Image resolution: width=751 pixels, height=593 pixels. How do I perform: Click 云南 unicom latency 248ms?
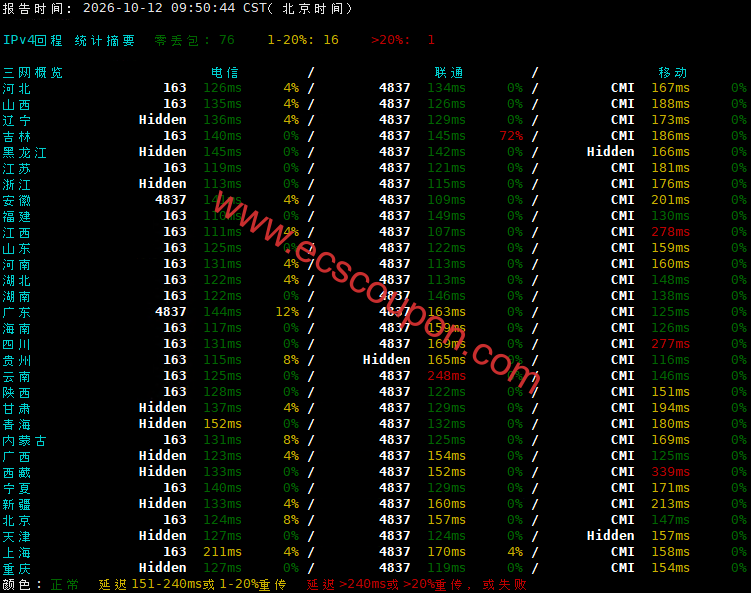click(446, 376)
